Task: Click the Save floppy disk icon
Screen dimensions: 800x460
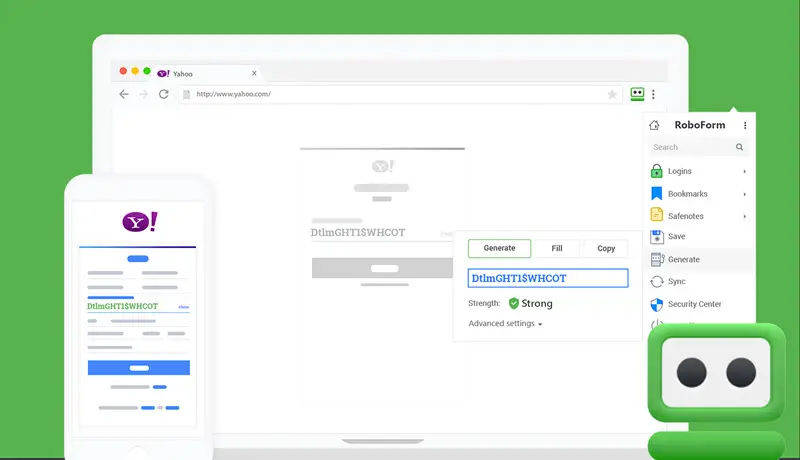Action: [x=657, y=237]
